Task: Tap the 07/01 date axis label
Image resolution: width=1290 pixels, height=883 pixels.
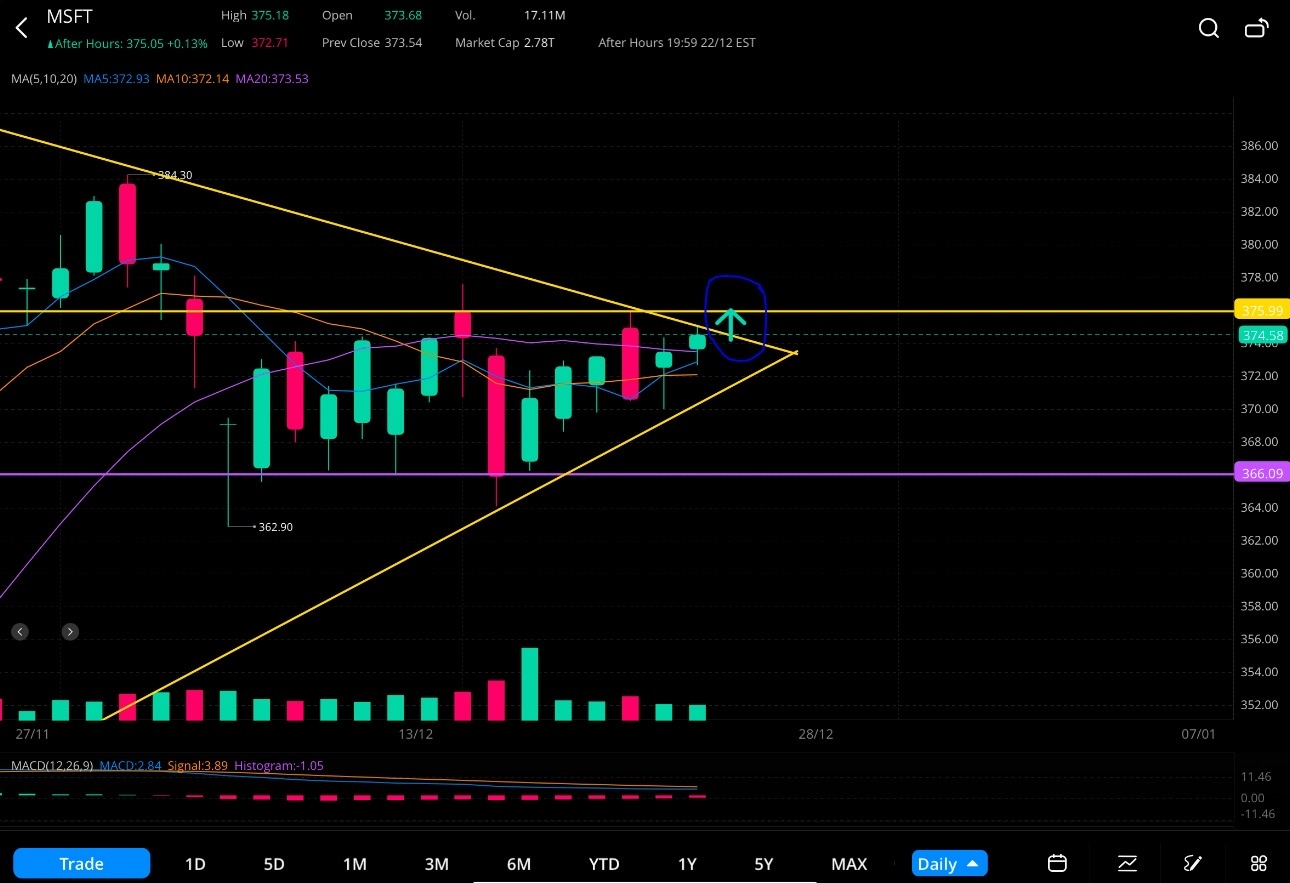Action: [x=1198, y=734]
